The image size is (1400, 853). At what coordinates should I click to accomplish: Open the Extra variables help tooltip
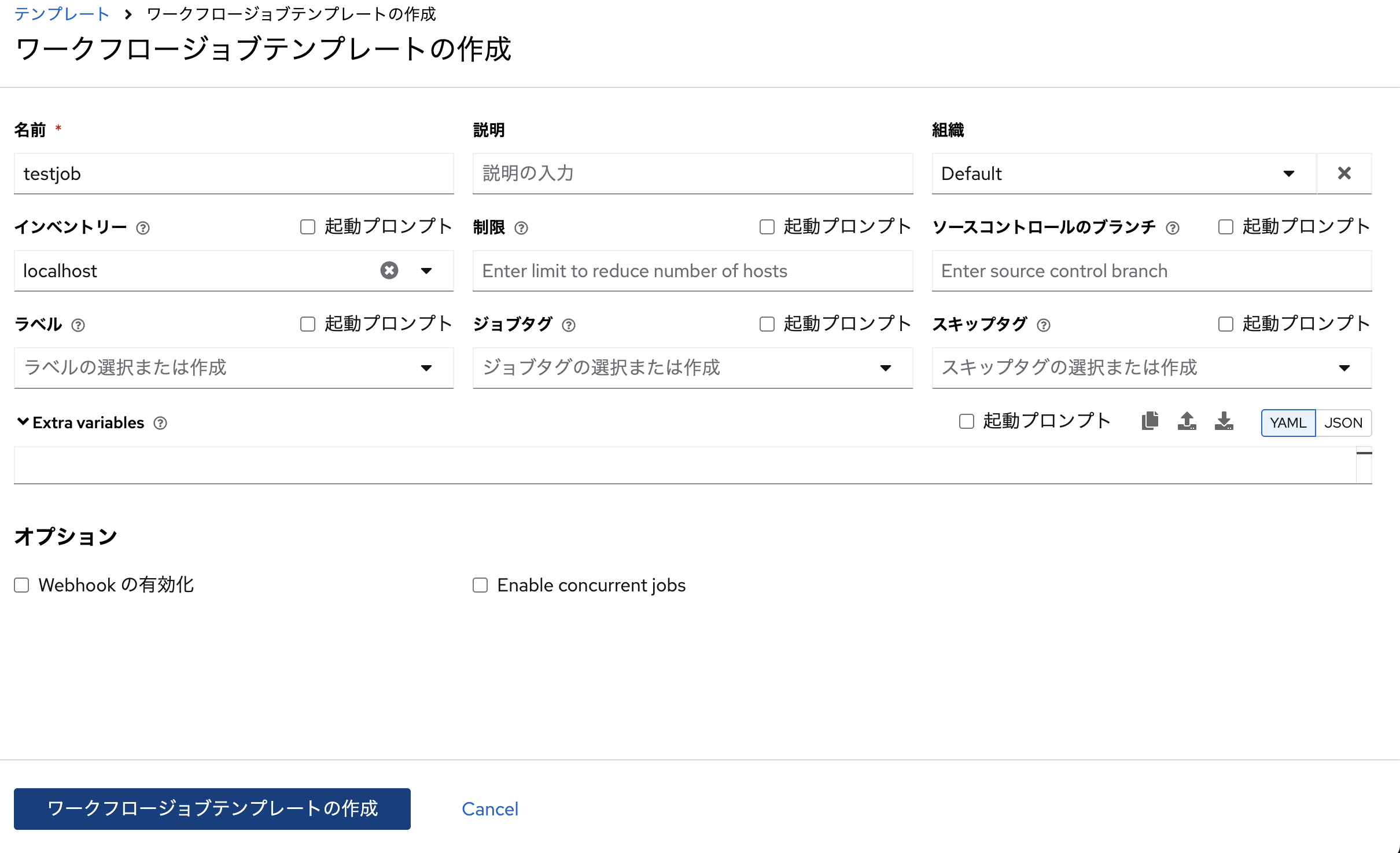[x=160, y=423]
